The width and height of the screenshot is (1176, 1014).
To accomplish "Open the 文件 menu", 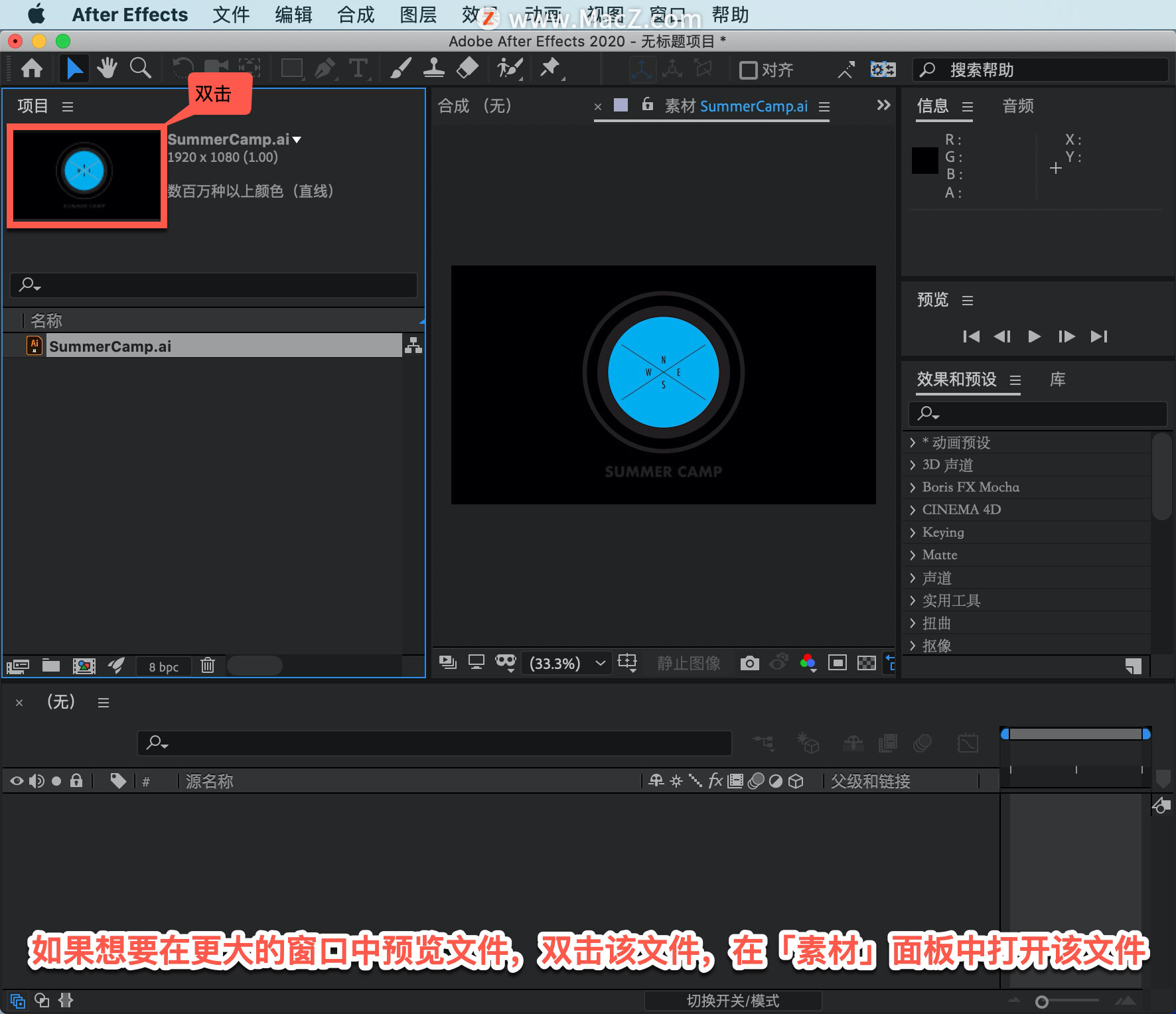I will point(231,15).
